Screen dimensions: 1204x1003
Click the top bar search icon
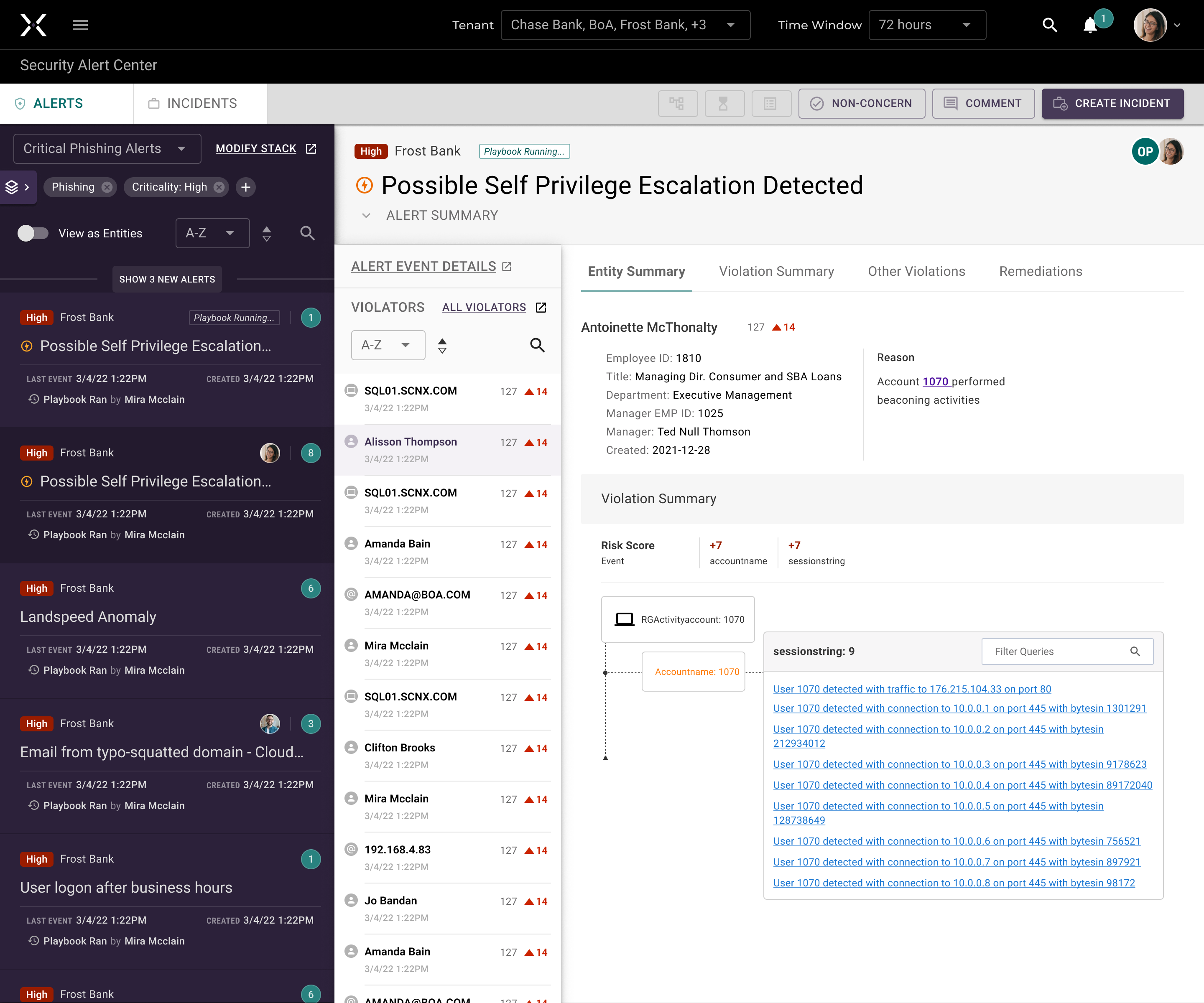pyautogui.click(x=1049, y=25)
